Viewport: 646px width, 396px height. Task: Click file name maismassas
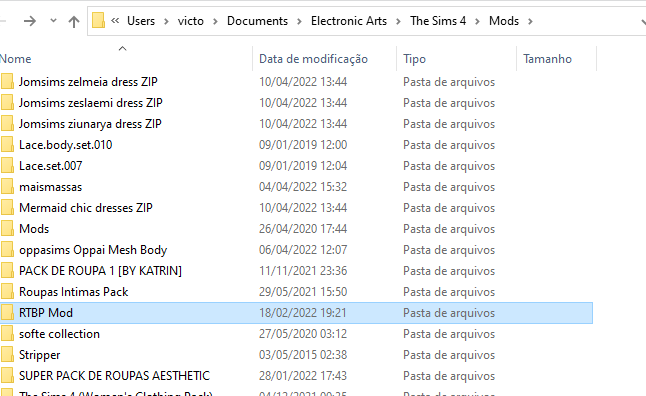[51, 187]
